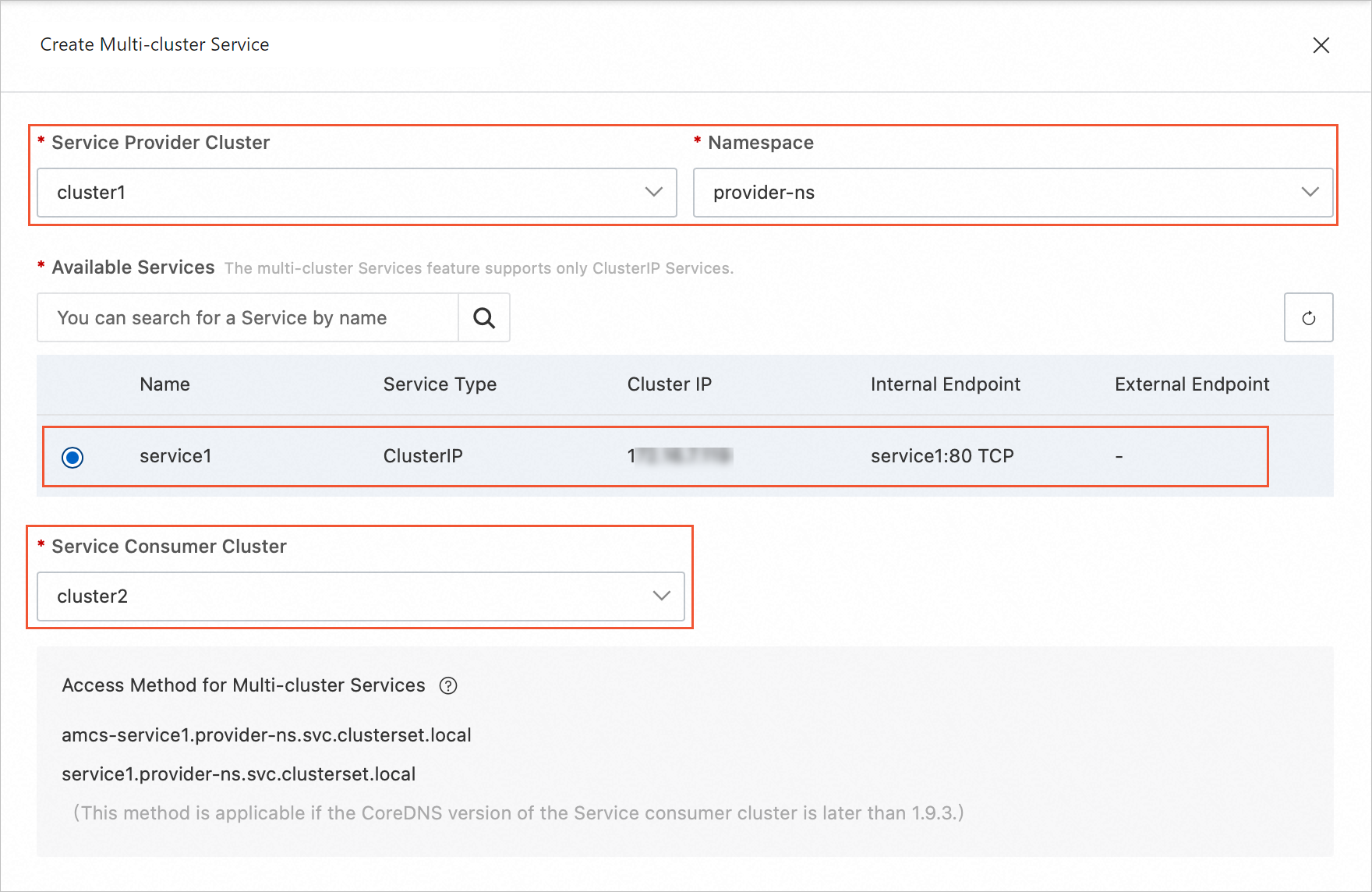The width and height of the screenshot is (1372, 892).
Task: Click the amcs-service1.provider-ns.svc.clusterset.local address
Action: point(267,735)
